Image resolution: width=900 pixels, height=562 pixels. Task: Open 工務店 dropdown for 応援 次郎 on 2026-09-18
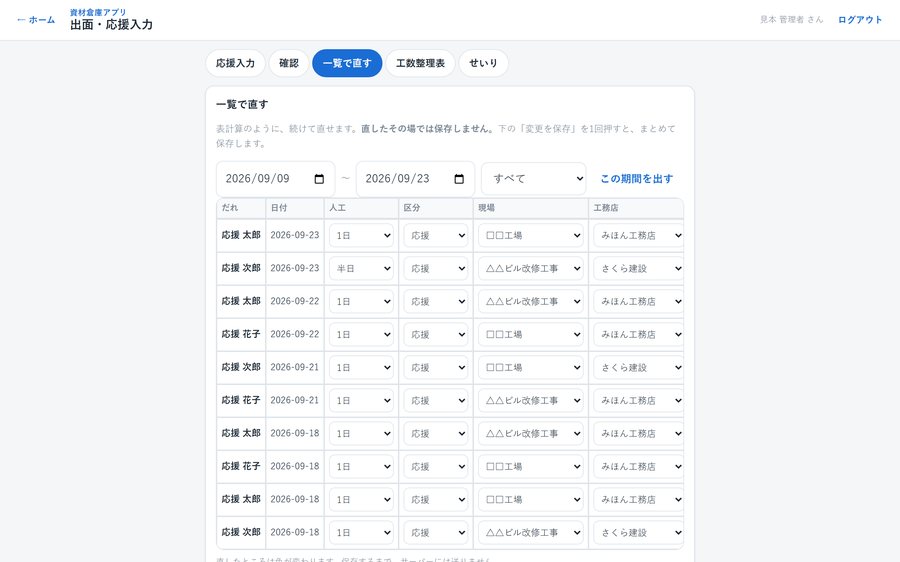[x=638, y=533]
